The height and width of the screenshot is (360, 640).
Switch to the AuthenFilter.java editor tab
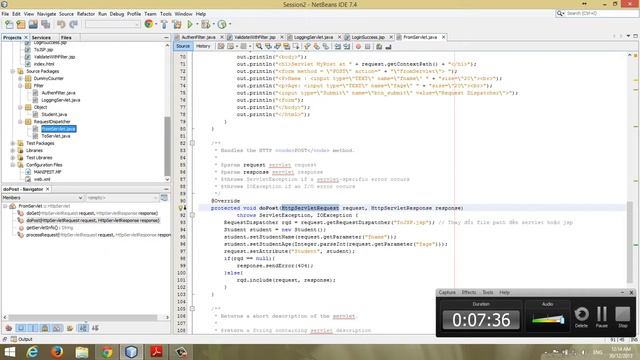pyautogui.click(x=198, y=37)
